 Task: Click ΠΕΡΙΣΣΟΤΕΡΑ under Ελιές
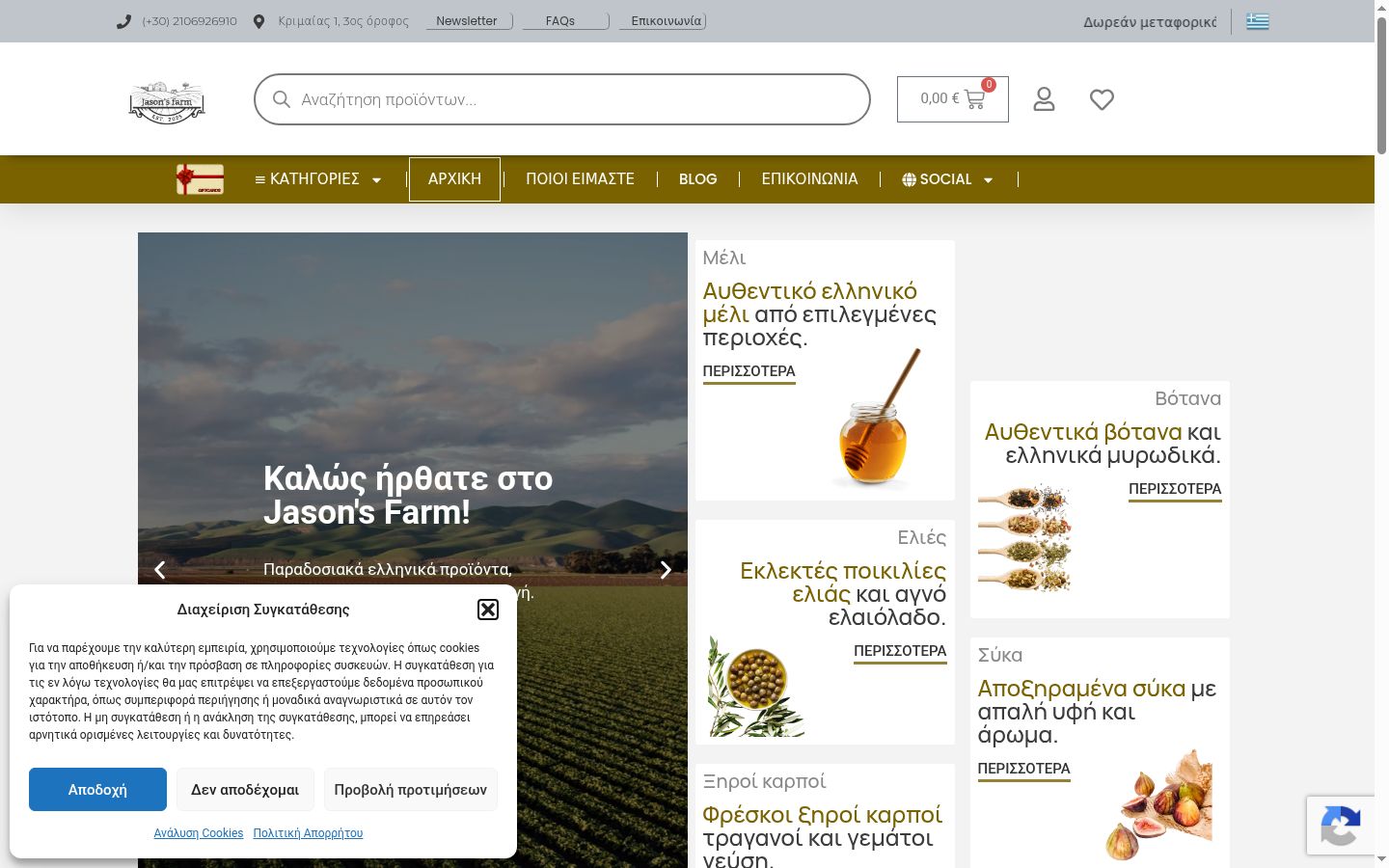(900, 652)
